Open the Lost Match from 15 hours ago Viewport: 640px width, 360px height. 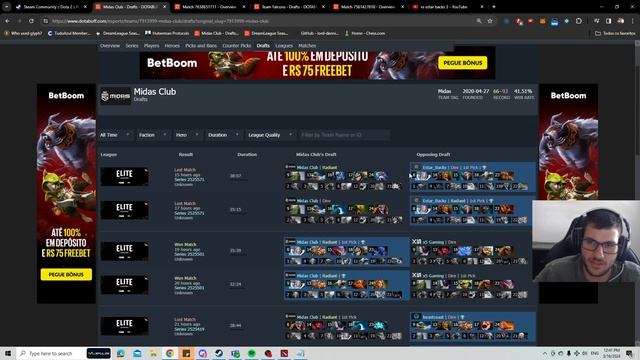point(185,170)
